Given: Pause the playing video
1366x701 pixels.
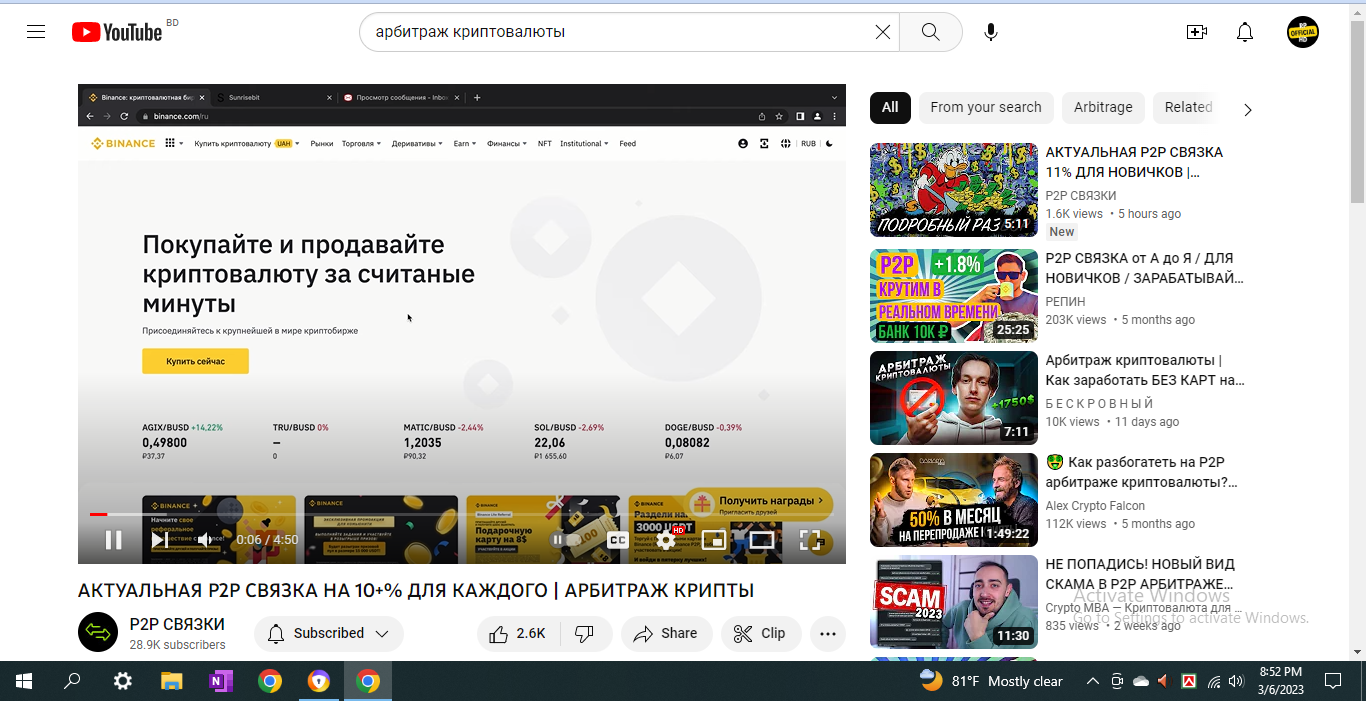Looking at the screenshot, I should (114, 540).
